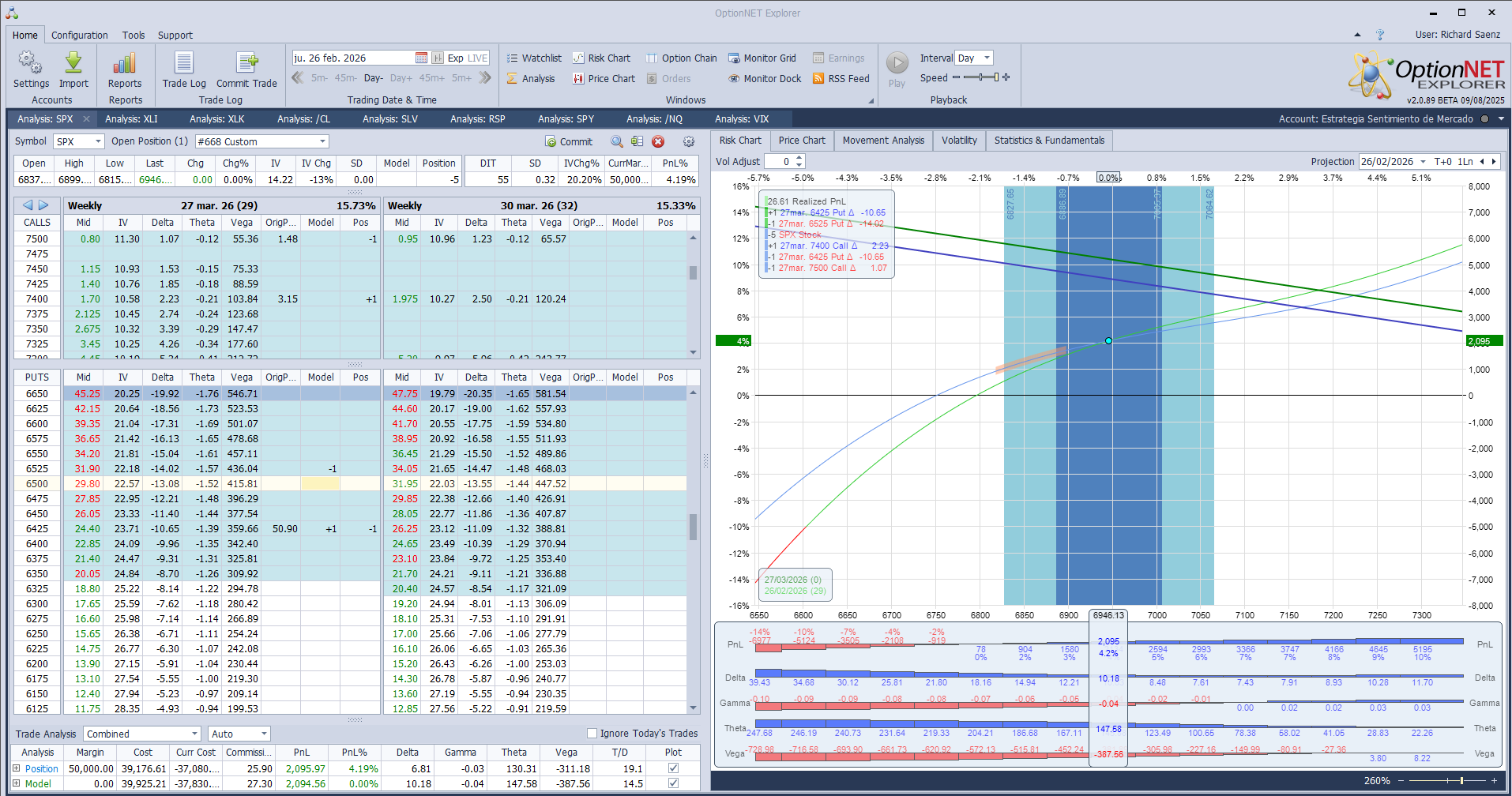Open the Risk Chart window from ribbon
Screen dimensions: 1512x796
pyautogui.click(x=601, y=58)
